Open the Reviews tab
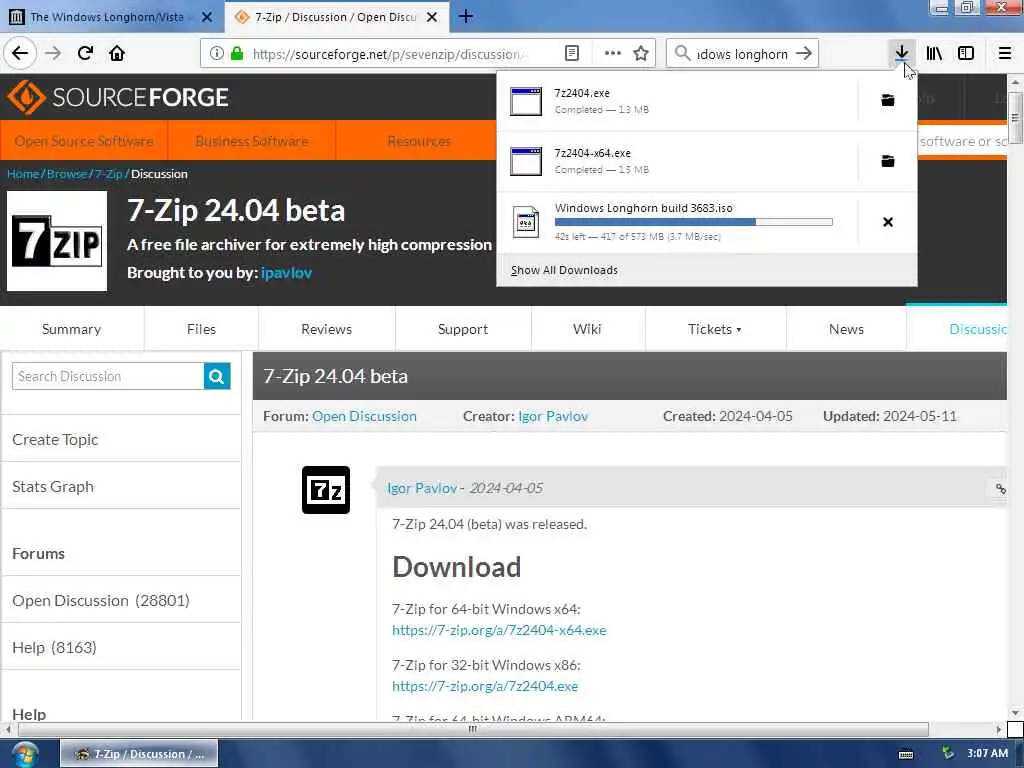This screenshot has height=768, width=1024. [327, 329]
